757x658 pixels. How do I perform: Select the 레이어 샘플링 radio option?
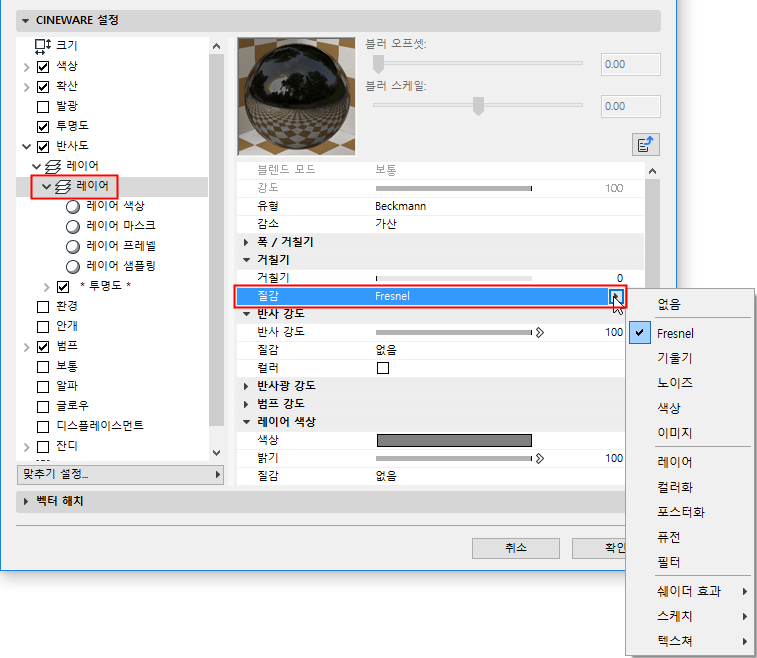tap(73, 266)
